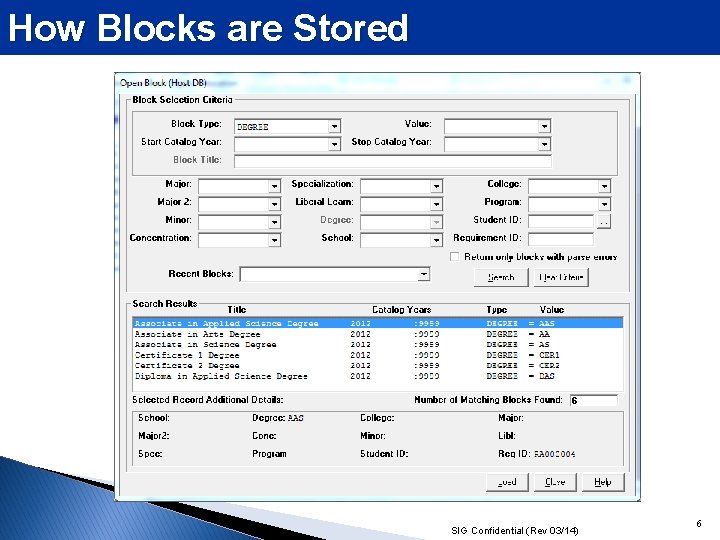Click the Block Title input field
Screen dimensions: 720x540
click(393, 161)
